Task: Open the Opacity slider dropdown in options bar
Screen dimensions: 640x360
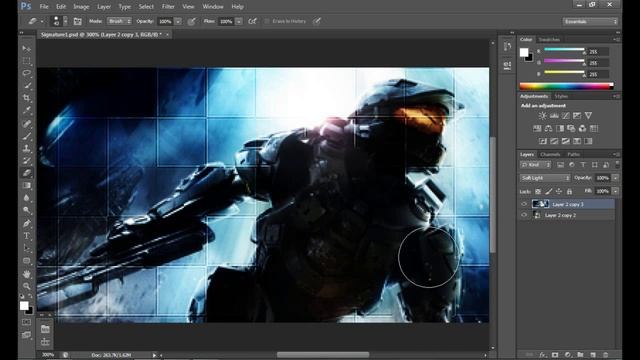Action: (178, 21)
